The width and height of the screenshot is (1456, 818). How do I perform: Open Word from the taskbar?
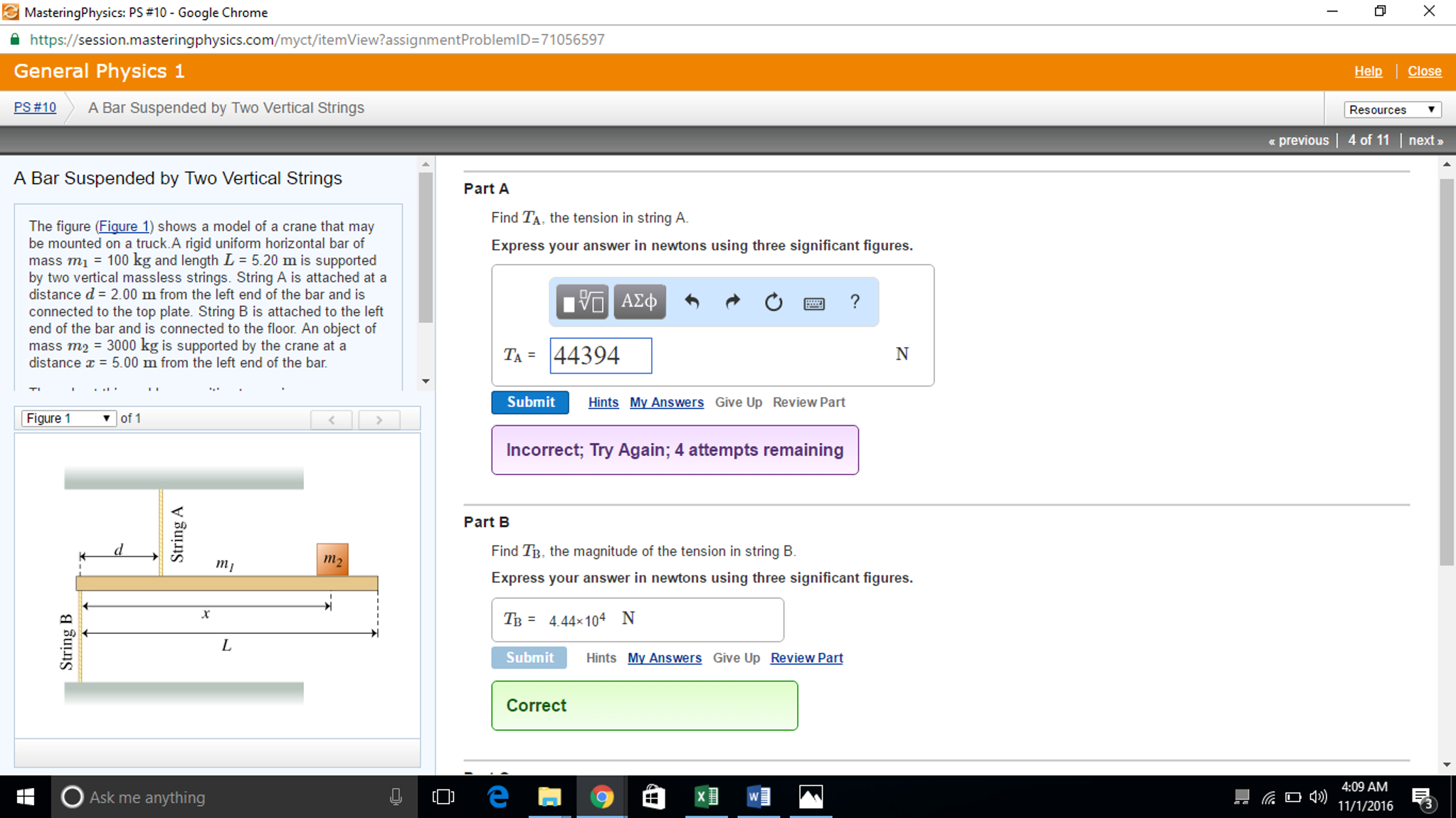coord(759,797)
